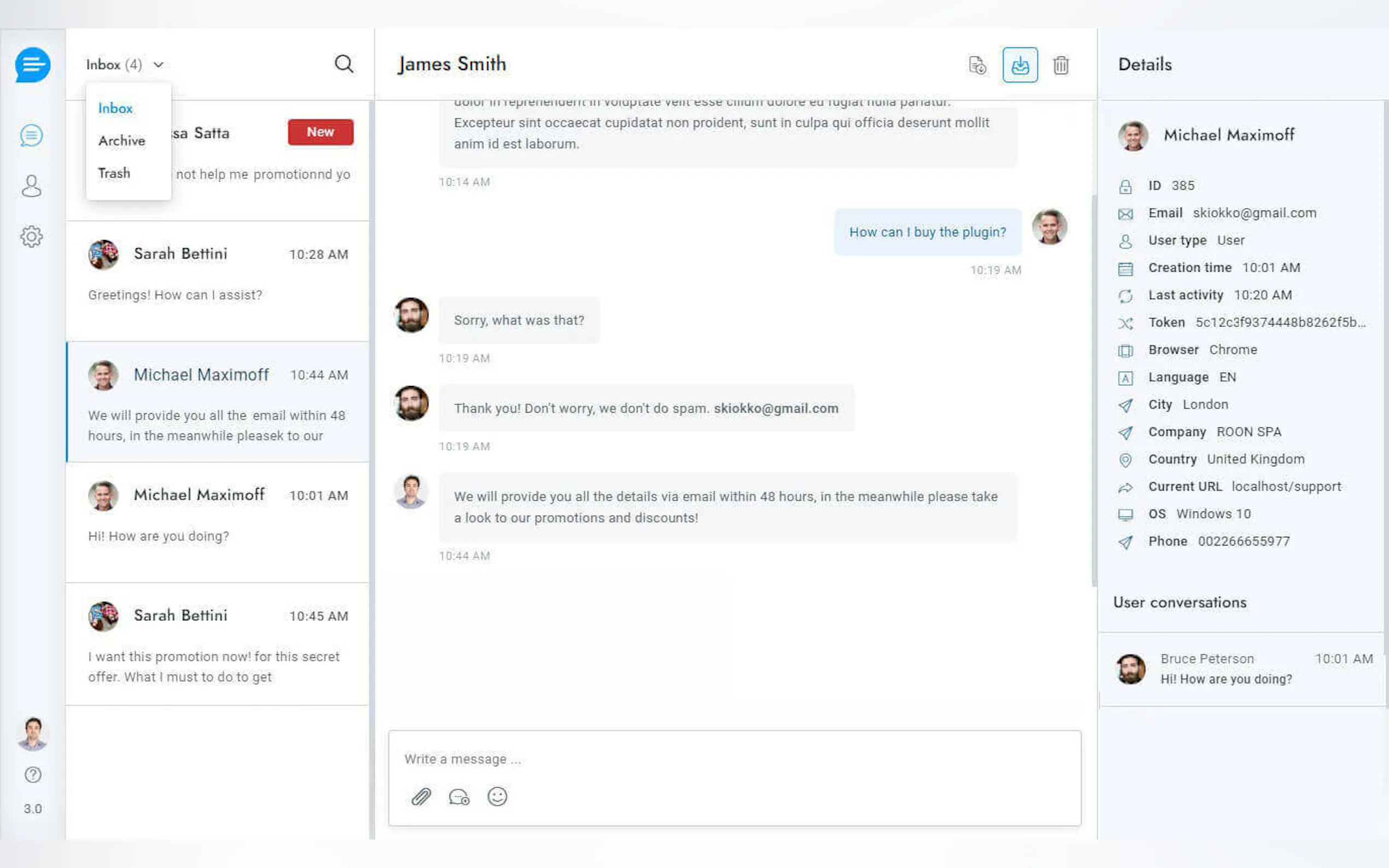1389x868 pixels.
Task: Click the Write a message input field
Action: (734, 759)
